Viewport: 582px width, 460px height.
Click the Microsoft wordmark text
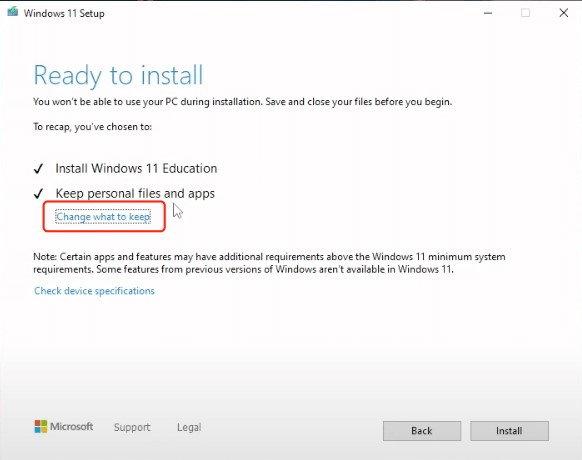click(72, 427)
